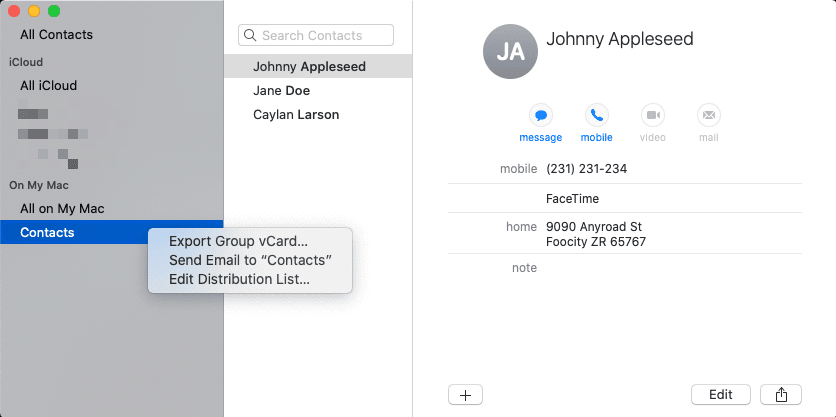Click the search magnifier icon
Viewport: 836px width, 417px height.
click(x=250, y=35)
